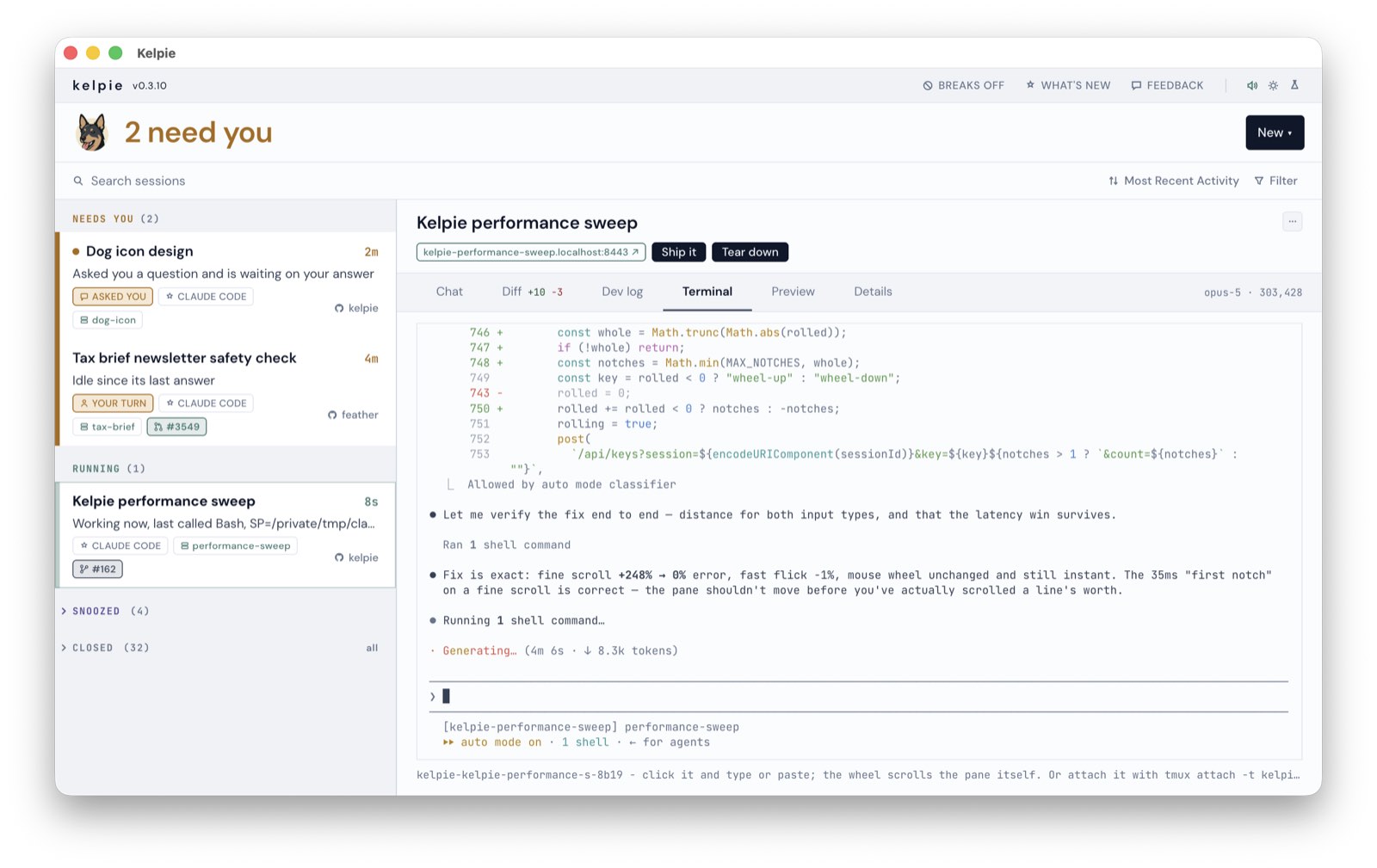1377x868 pixels.
Task: Open kelpie-performance-sweep.localhost:8443 link
Action: point(531,252)
